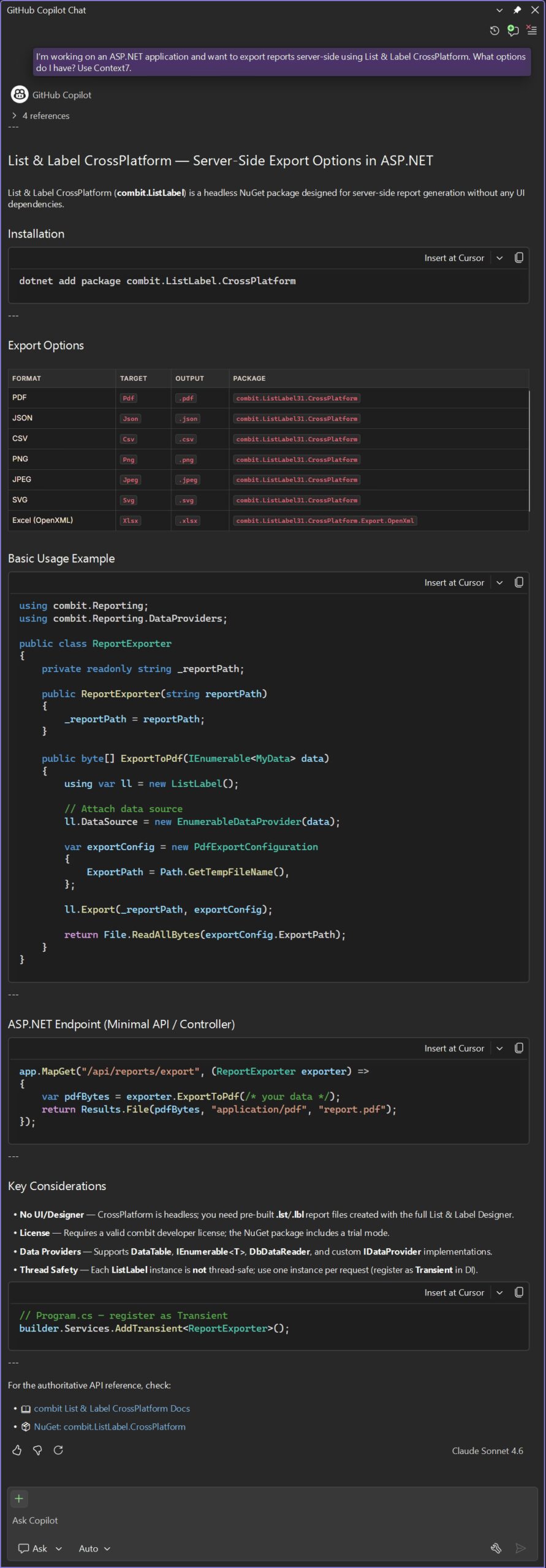
Task: Click the 'License' bullet label
Action: pos(34,1233)
